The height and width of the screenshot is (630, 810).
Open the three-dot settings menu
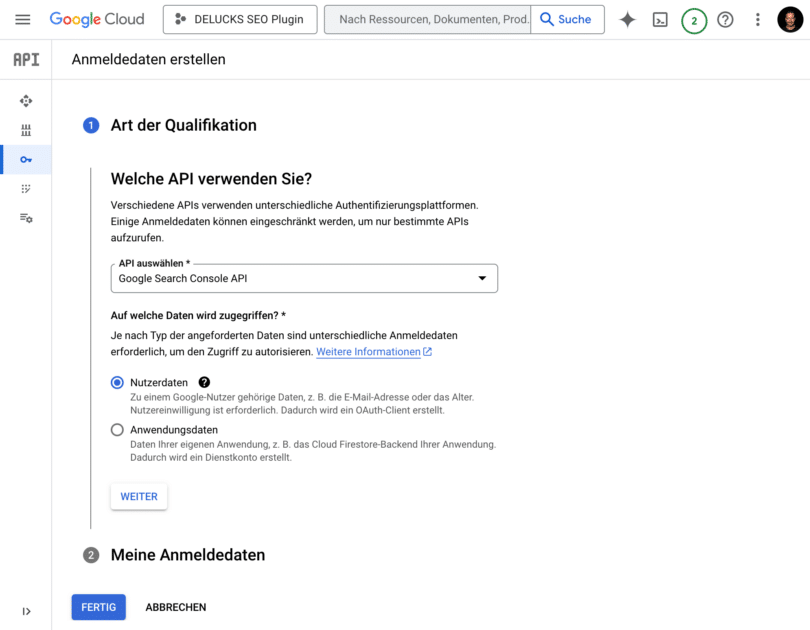(757, 20)
